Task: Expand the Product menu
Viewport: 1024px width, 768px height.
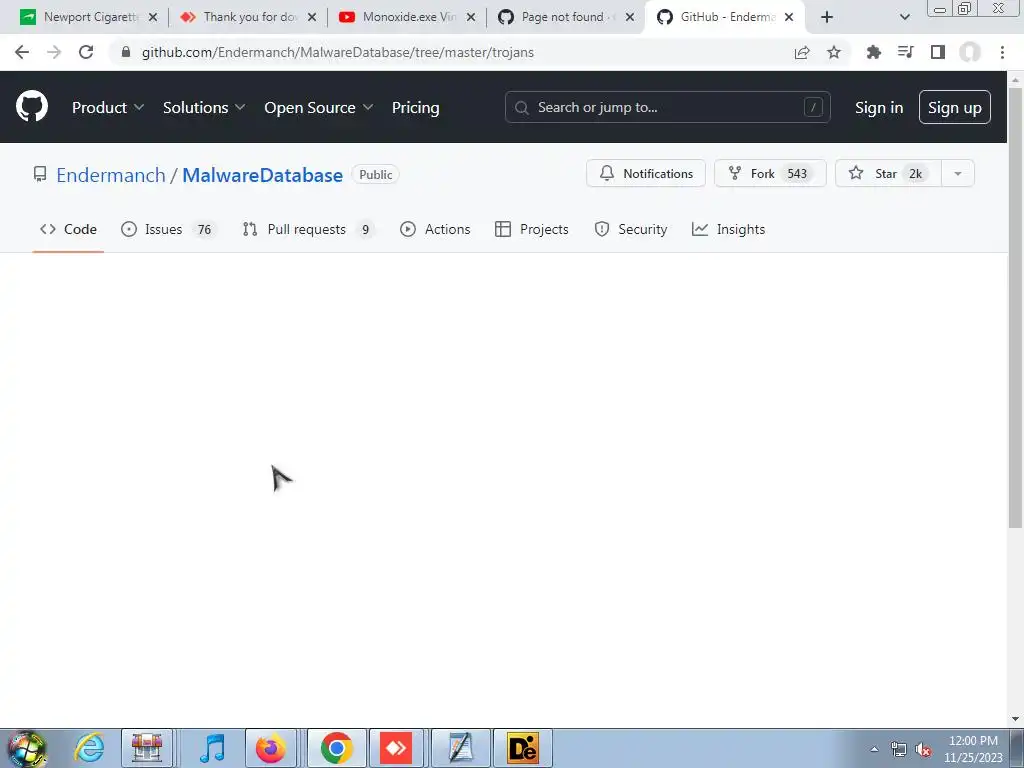Action: 108,107
